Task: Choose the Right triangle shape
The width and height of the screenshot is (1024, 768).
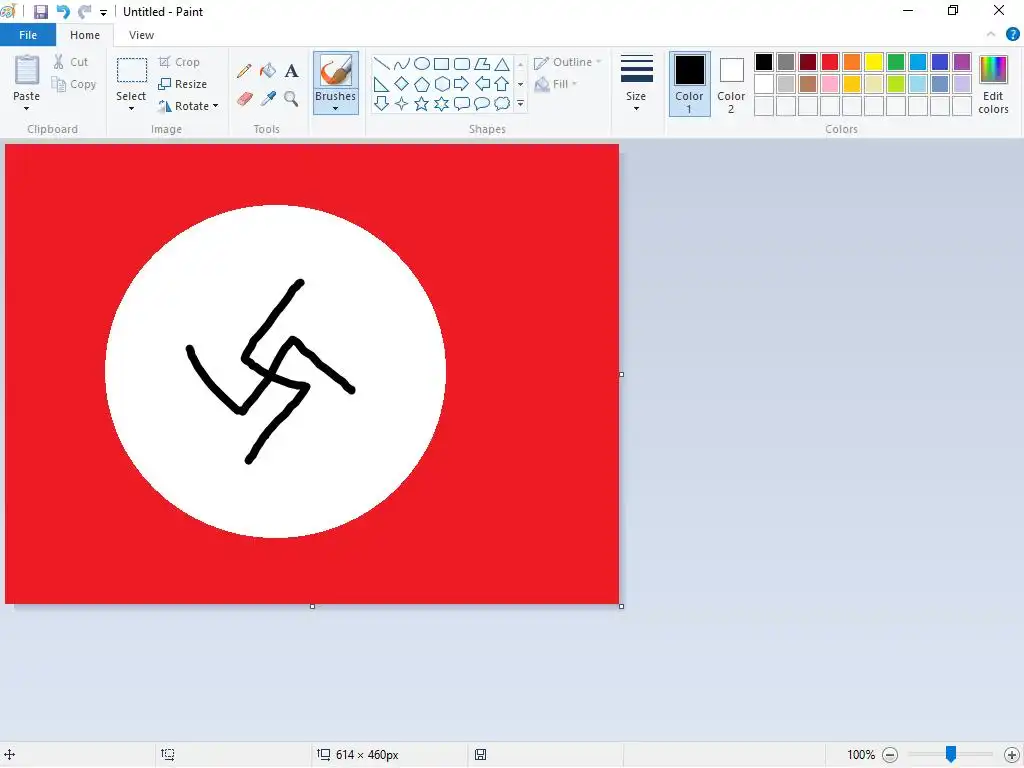Action: 381,84
